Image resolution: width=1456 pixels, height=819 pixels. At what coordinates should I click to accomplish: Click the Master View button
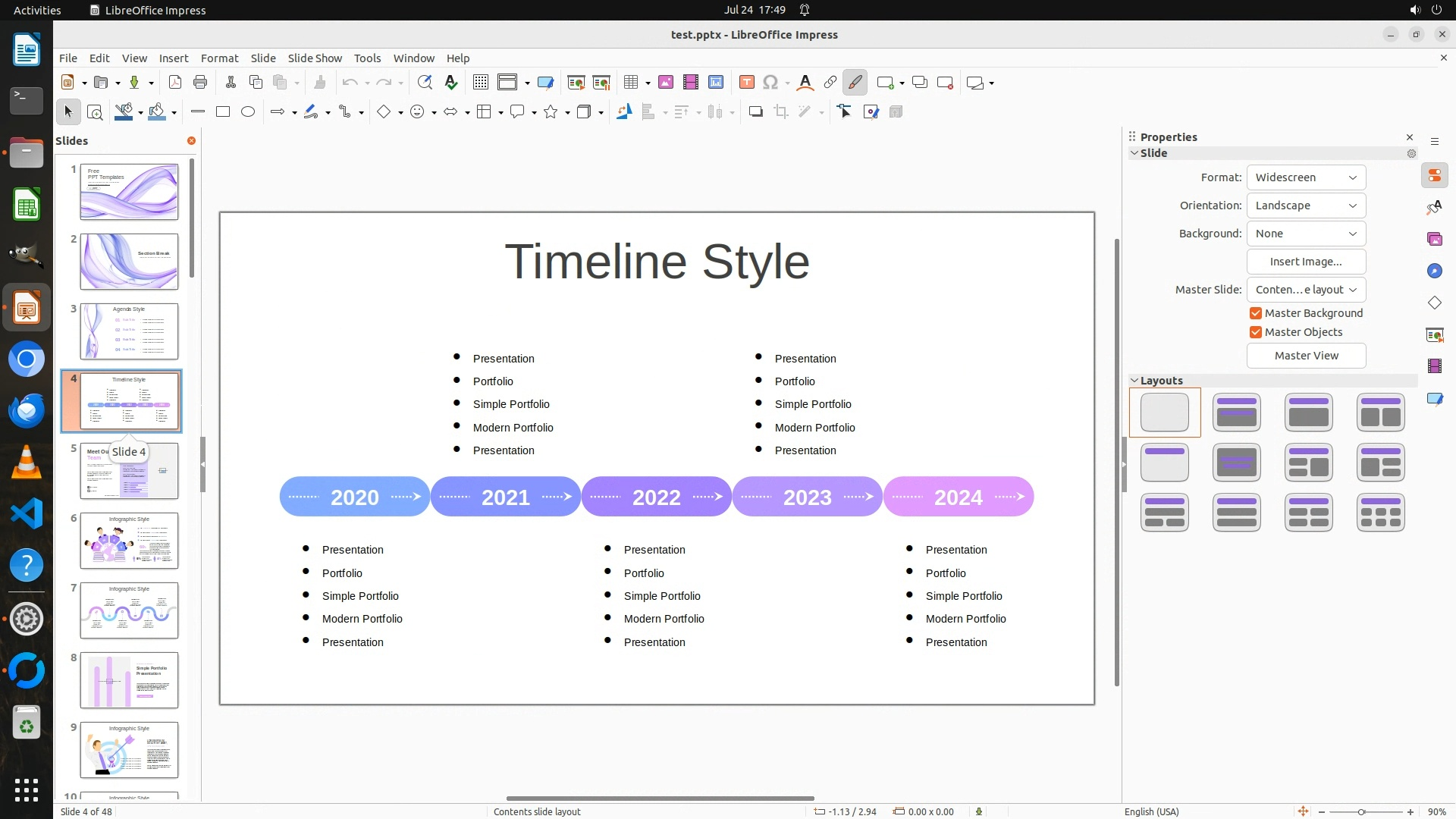(x=1306, y=356)
